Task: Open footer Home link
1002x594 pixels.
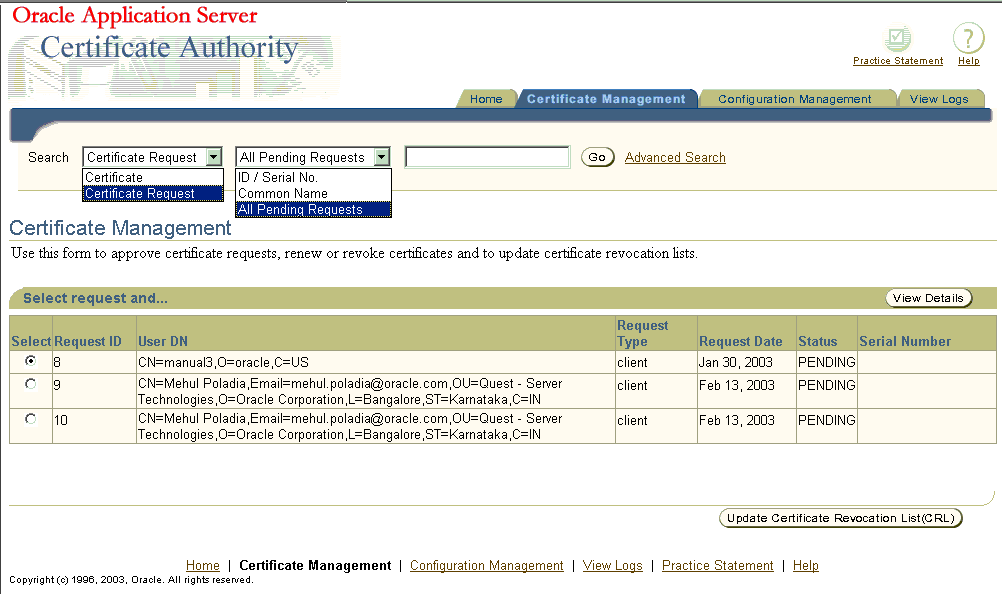Action: 203,565
